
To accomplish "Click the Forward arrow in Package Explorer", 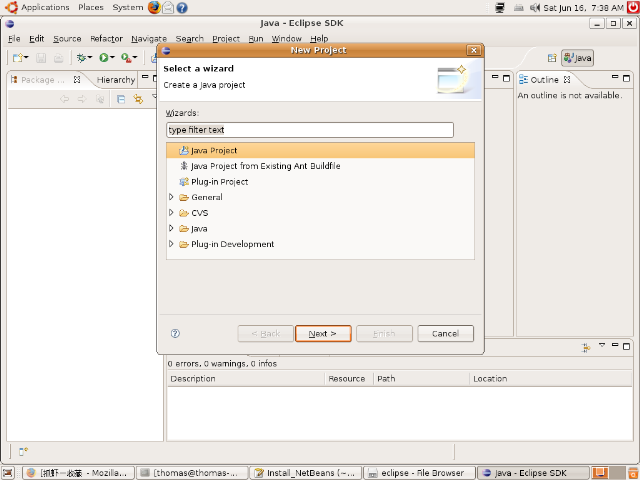I will tap(82, 99).
